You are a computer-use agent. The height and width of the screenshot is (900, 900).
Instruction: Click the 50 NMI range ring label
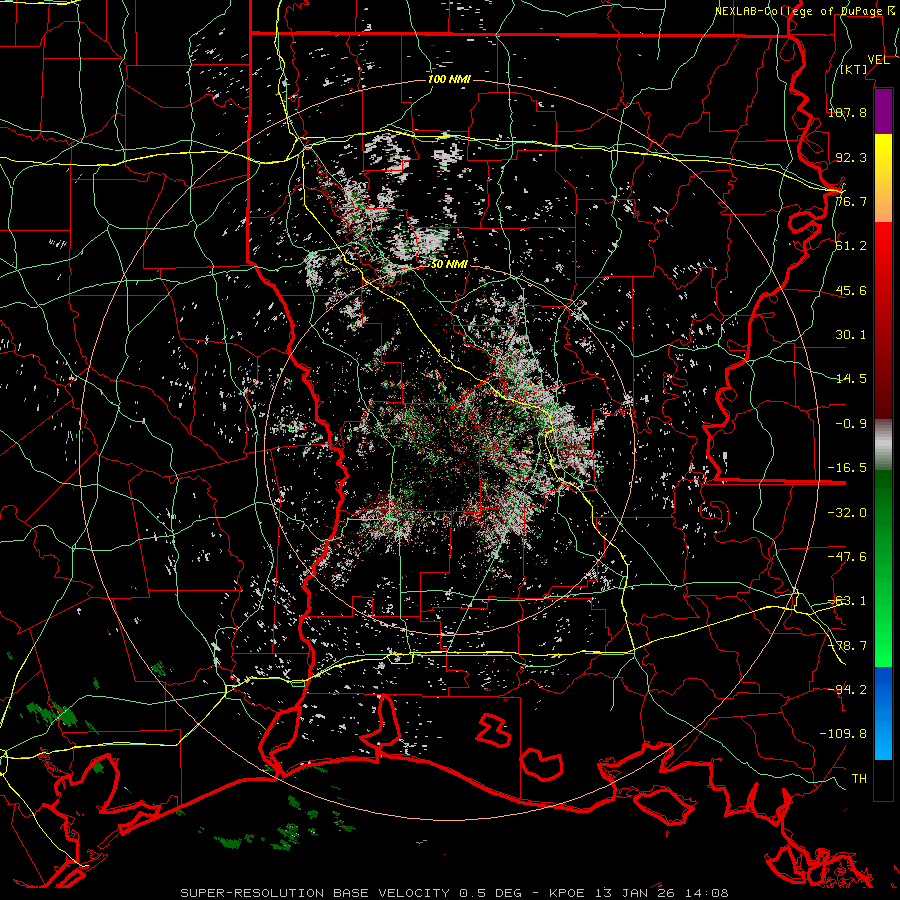point(449,264)
